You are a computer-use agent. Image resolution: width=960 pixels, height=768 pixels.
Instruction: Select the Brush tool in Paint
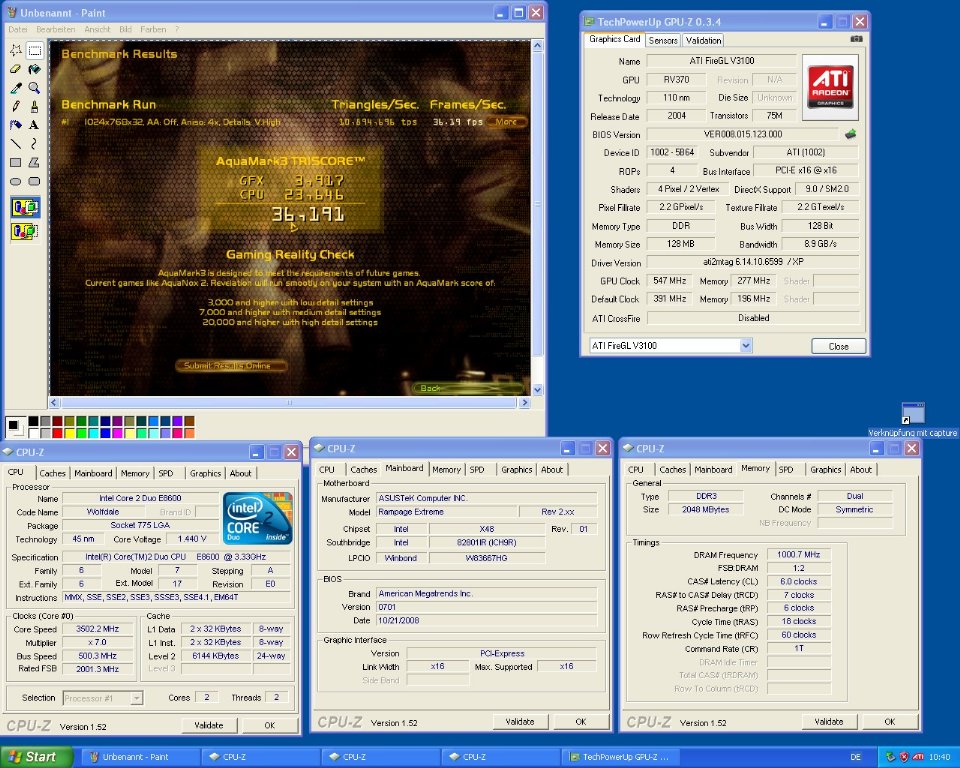34,107
